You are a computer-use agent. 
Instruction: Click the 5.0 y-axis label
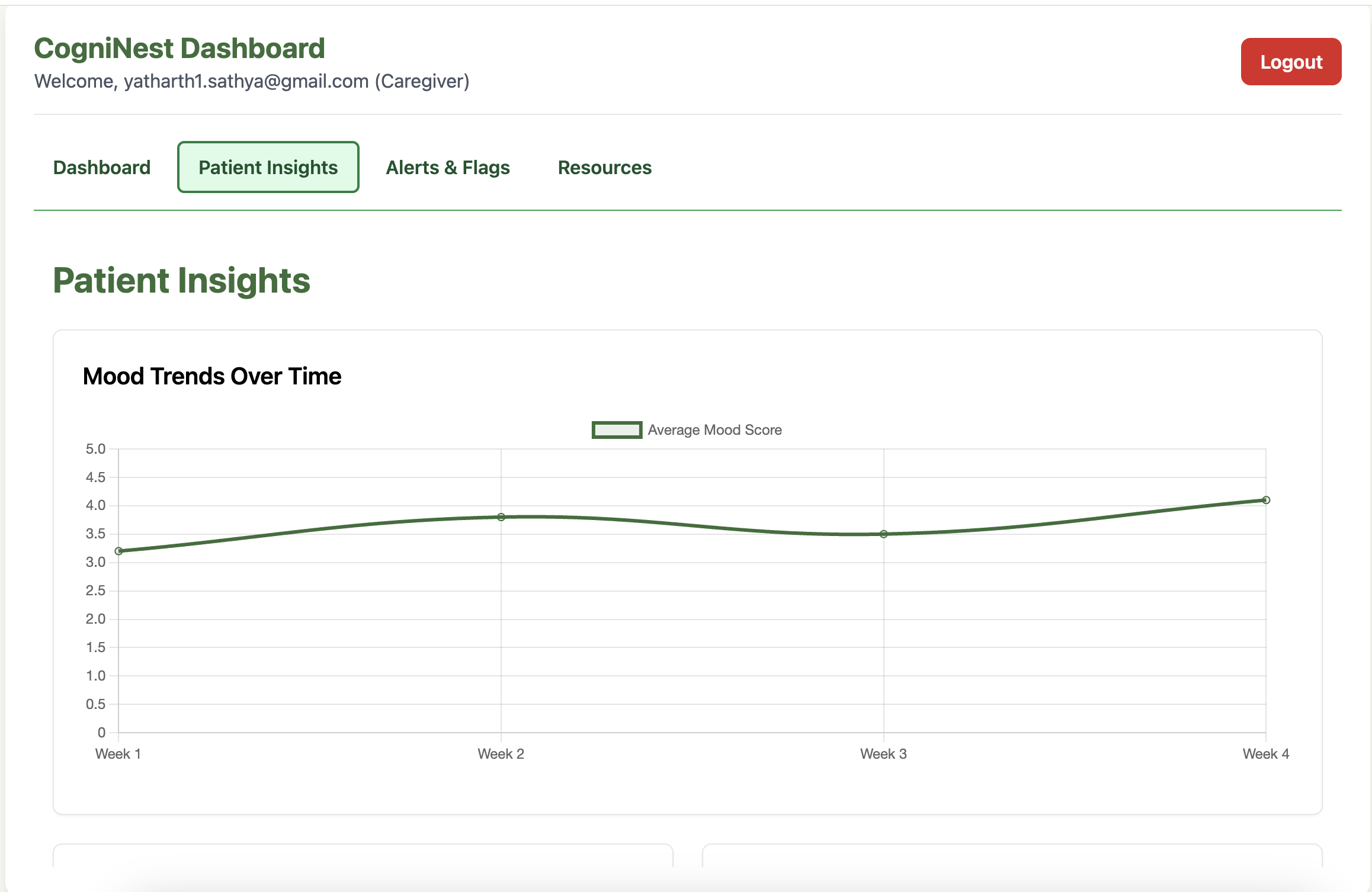click(x=95, y=449)
